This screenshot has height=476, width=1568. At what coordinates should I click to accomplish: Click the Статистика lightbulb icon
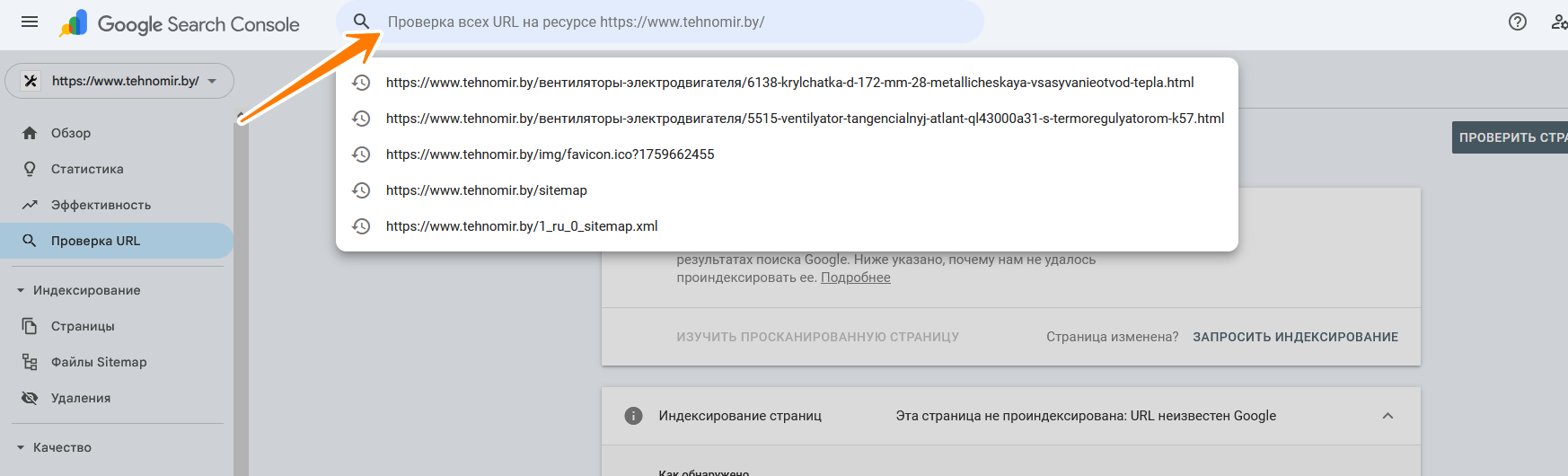[x=30, y=169]
